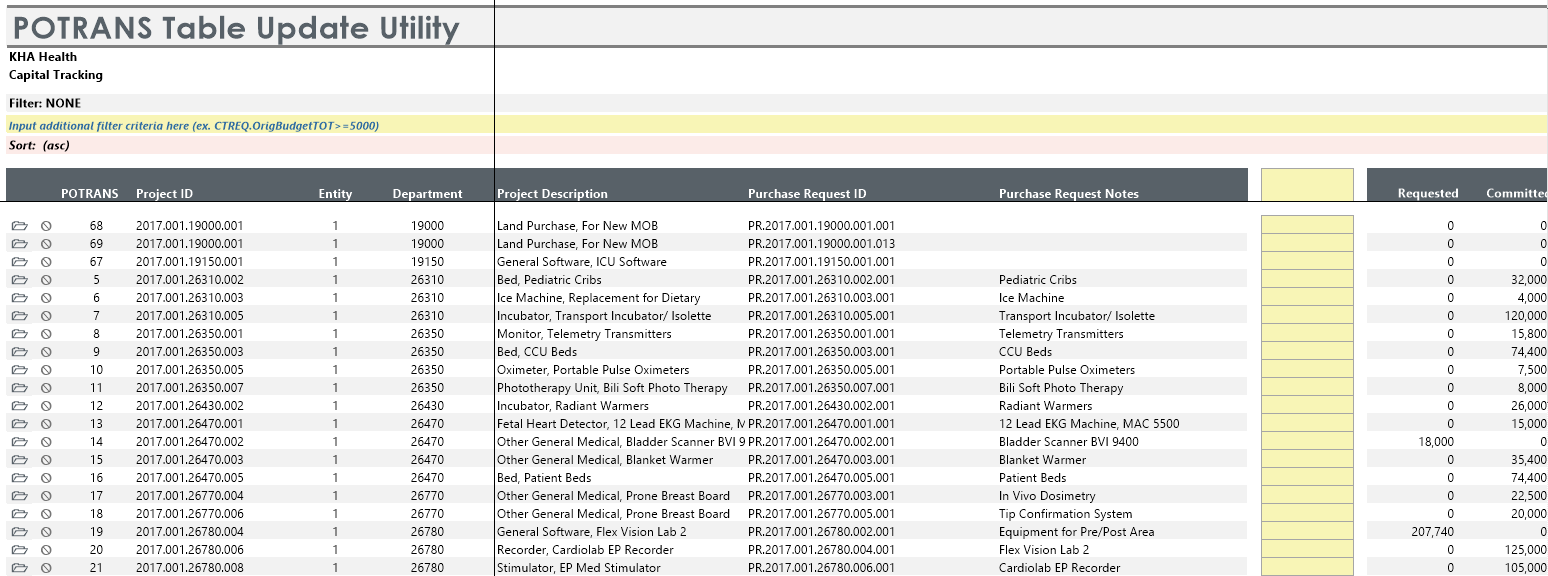Click the cancel circle icon for POTRANS 11
Viewport: 1548px width, 576px height.
[x=46, y=388]
